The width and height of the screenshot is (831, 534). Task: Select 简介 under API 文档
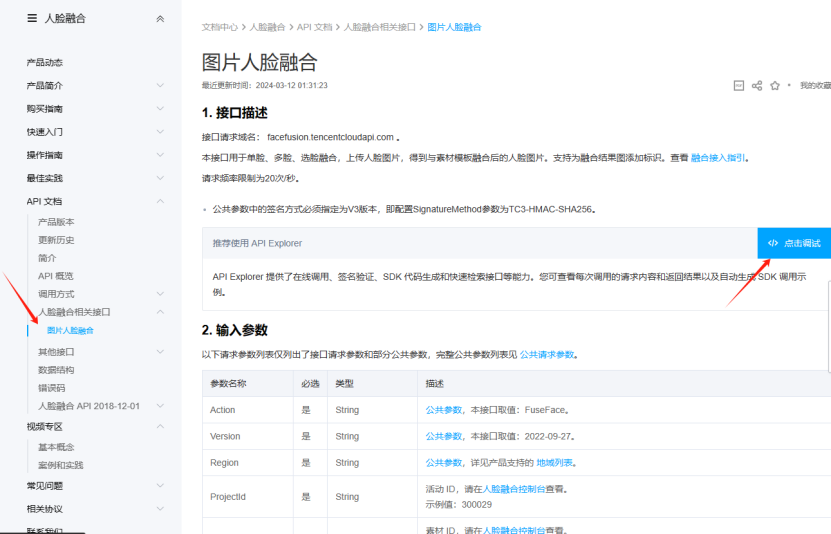(47, 258)
